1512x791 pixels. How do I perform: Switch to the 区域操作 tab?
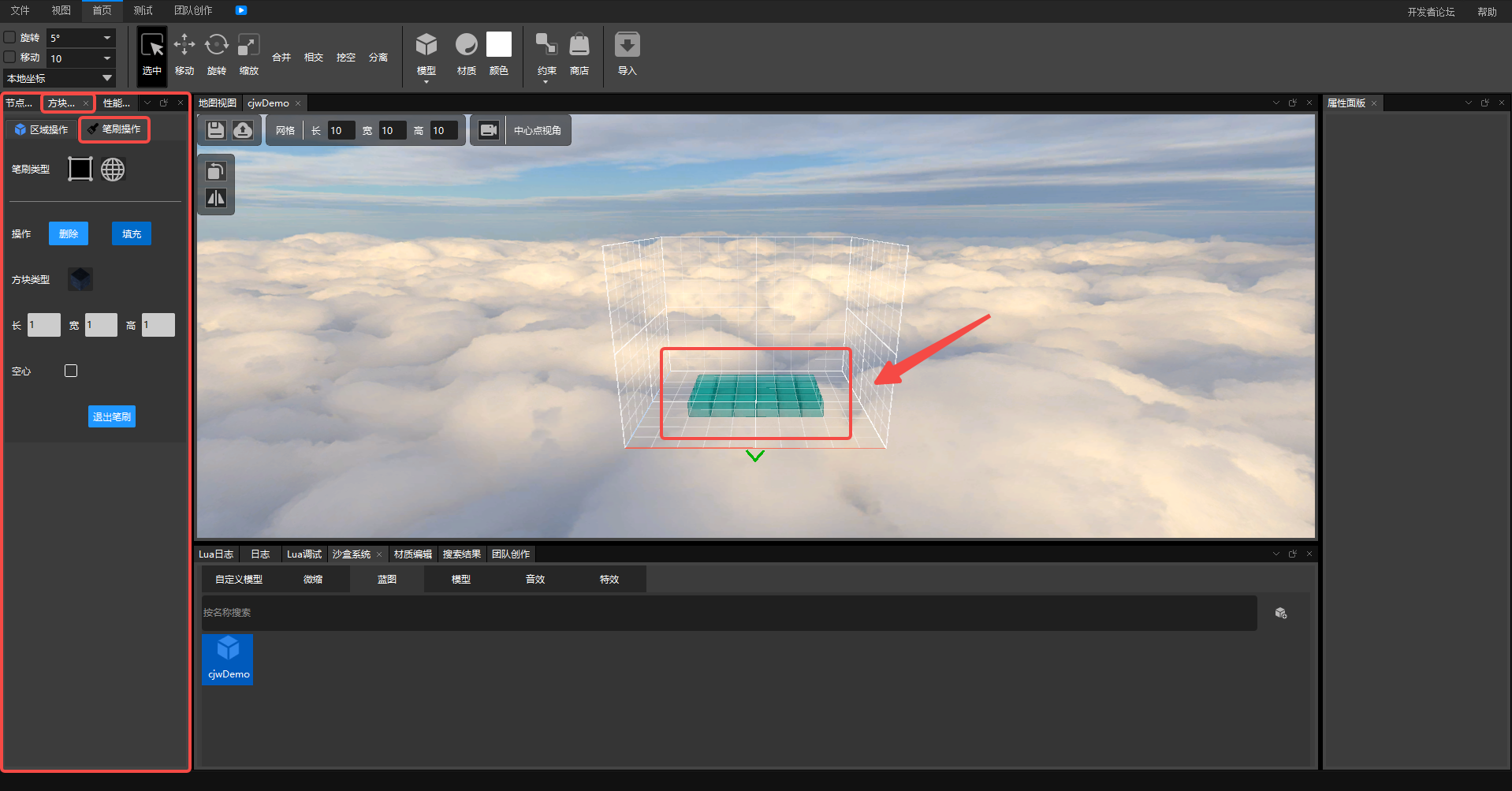click(x=42, y=129)
